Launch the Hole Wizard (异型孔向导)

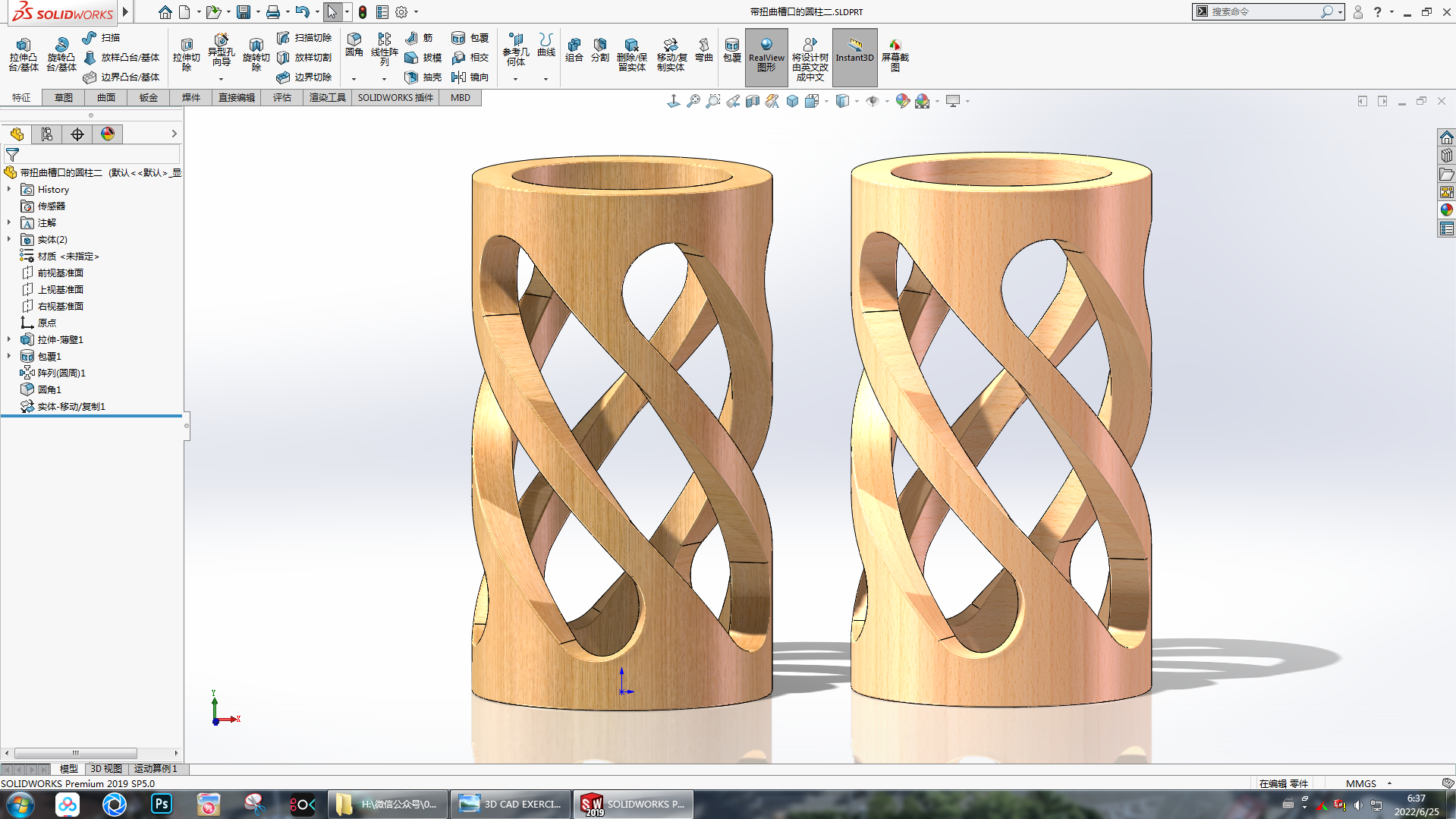coord(221,50)
